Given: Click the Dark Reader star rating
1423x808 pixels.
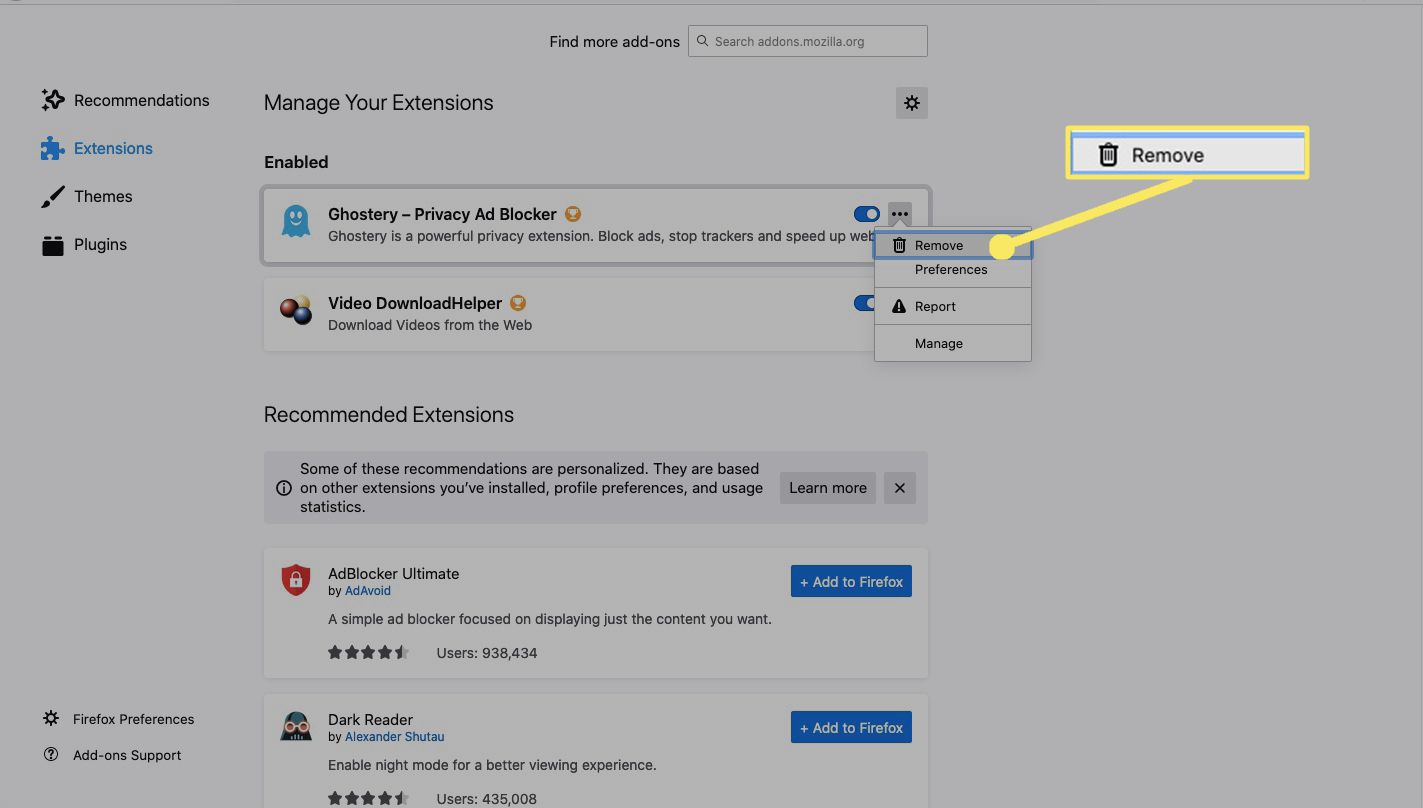Looking at the screenshot, I should (x=369, y=799).
